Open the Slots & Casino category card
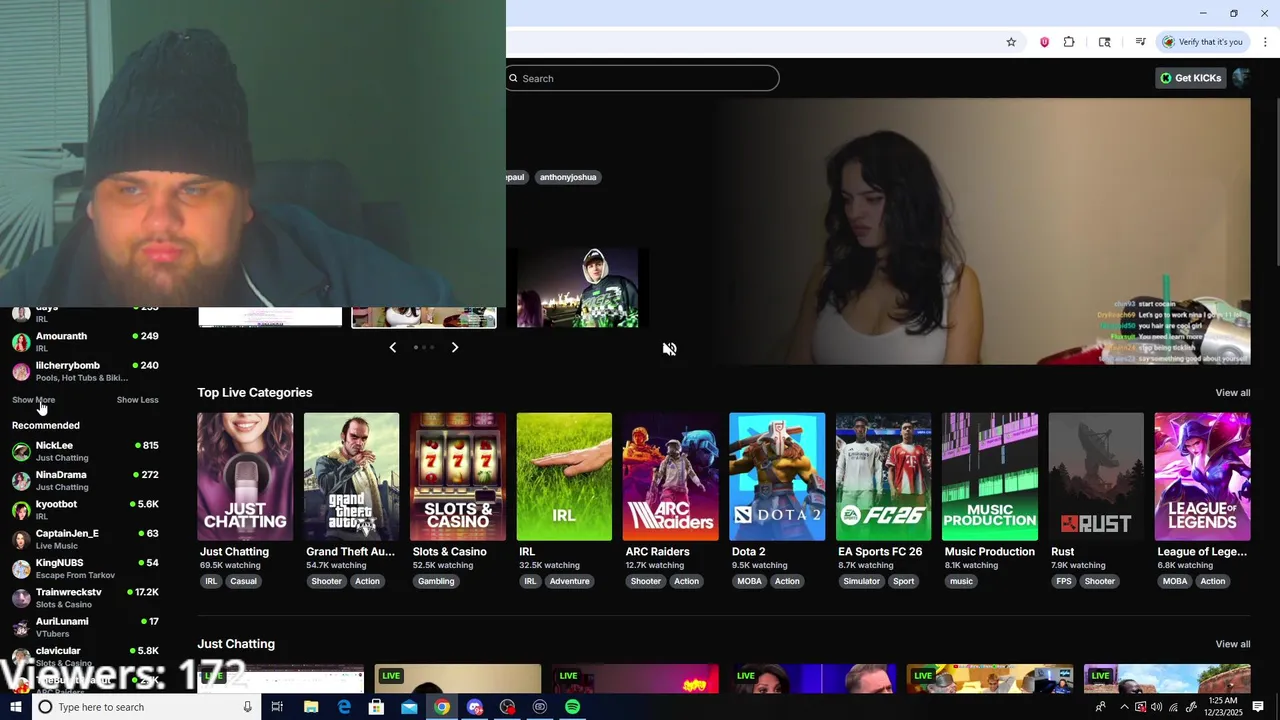The height and width of the screenshot is (720, 1280). click(458, 477)
